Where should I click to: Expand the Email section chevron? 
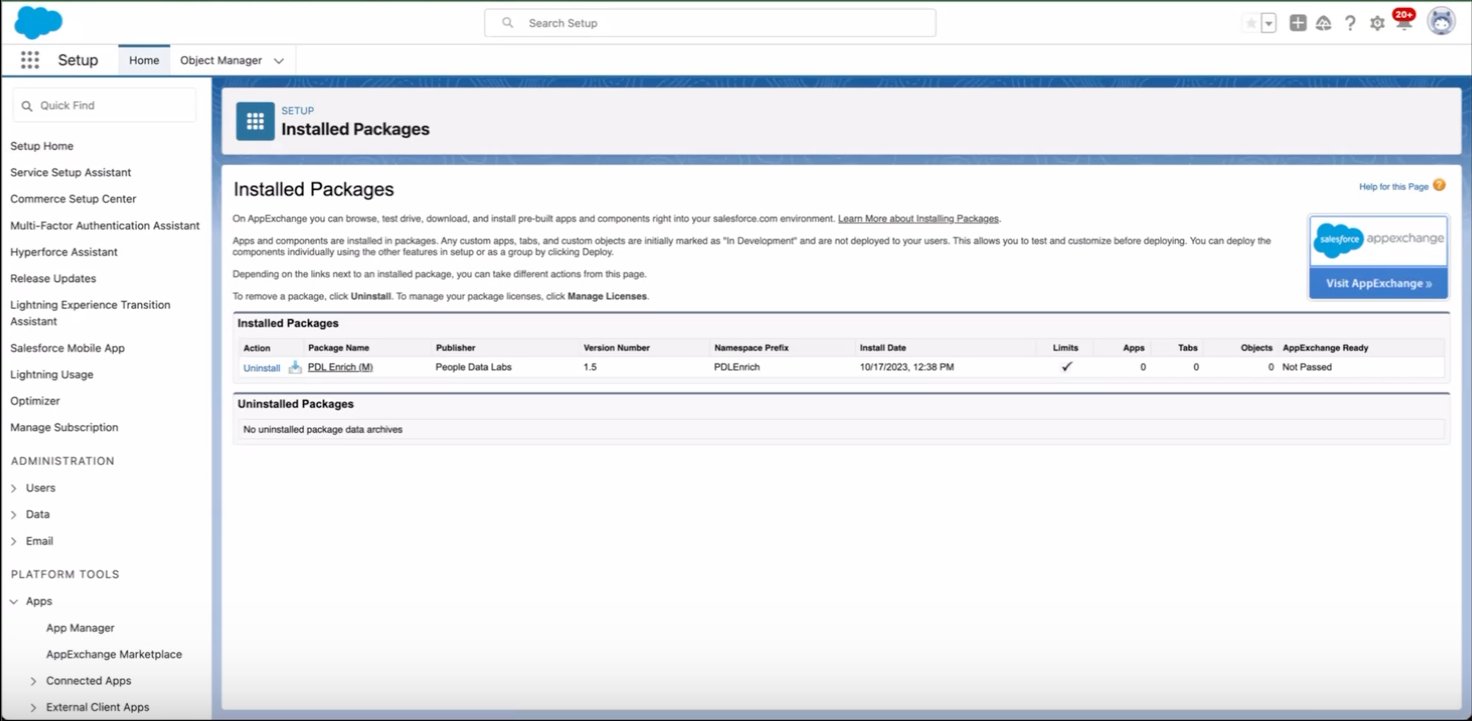pos(14,541)
